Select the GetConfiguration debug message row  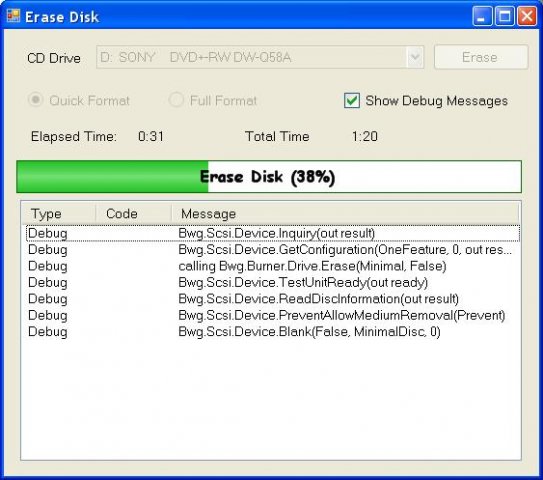(x=273, y=250)
